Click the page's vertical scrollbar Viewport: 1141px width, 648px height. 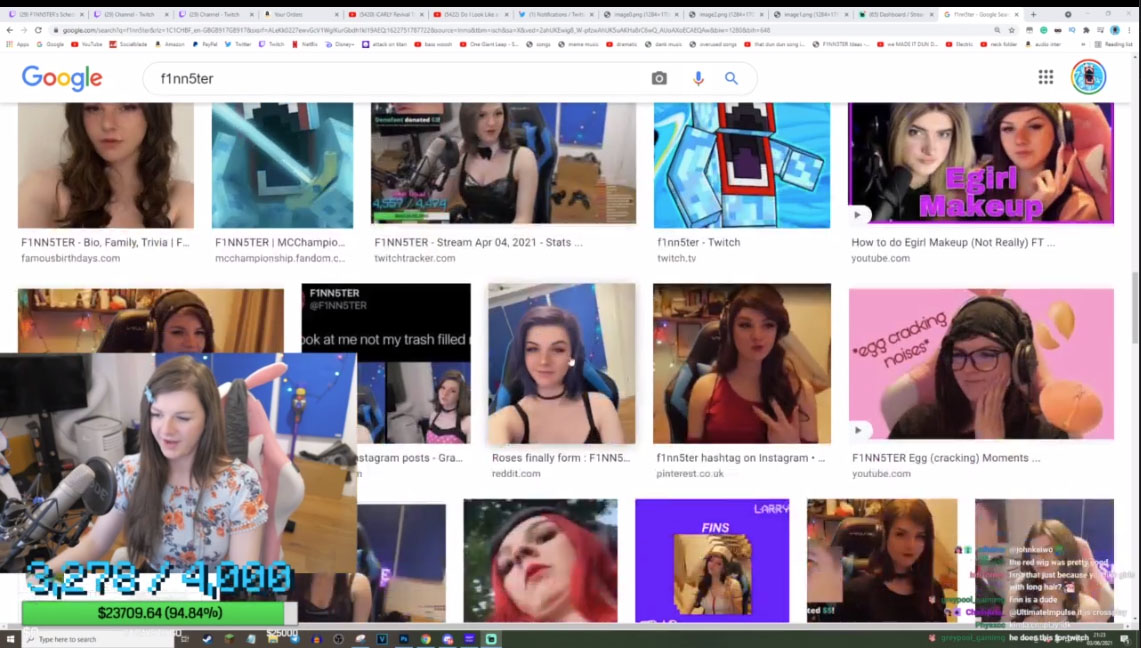[1135, 307]
